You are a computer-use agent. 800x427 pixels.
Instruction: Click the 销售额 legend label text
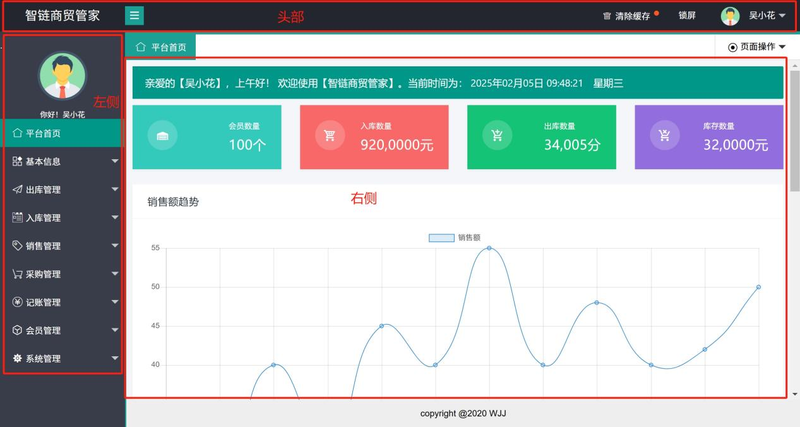[469, 238]
